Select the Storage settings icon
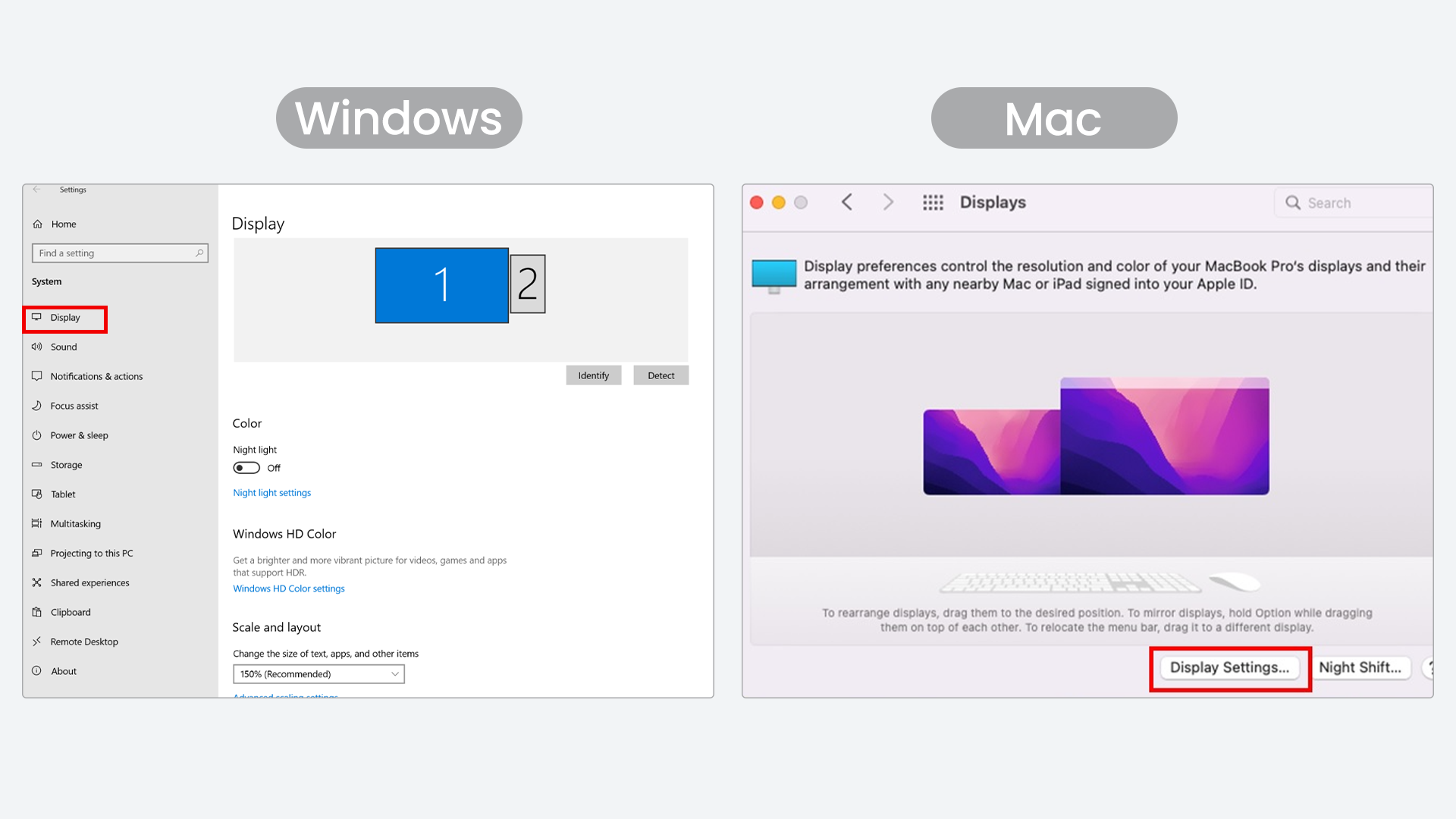Image resolution: width=1456 pixels, height=819 pixels. (x=38, y=465)
